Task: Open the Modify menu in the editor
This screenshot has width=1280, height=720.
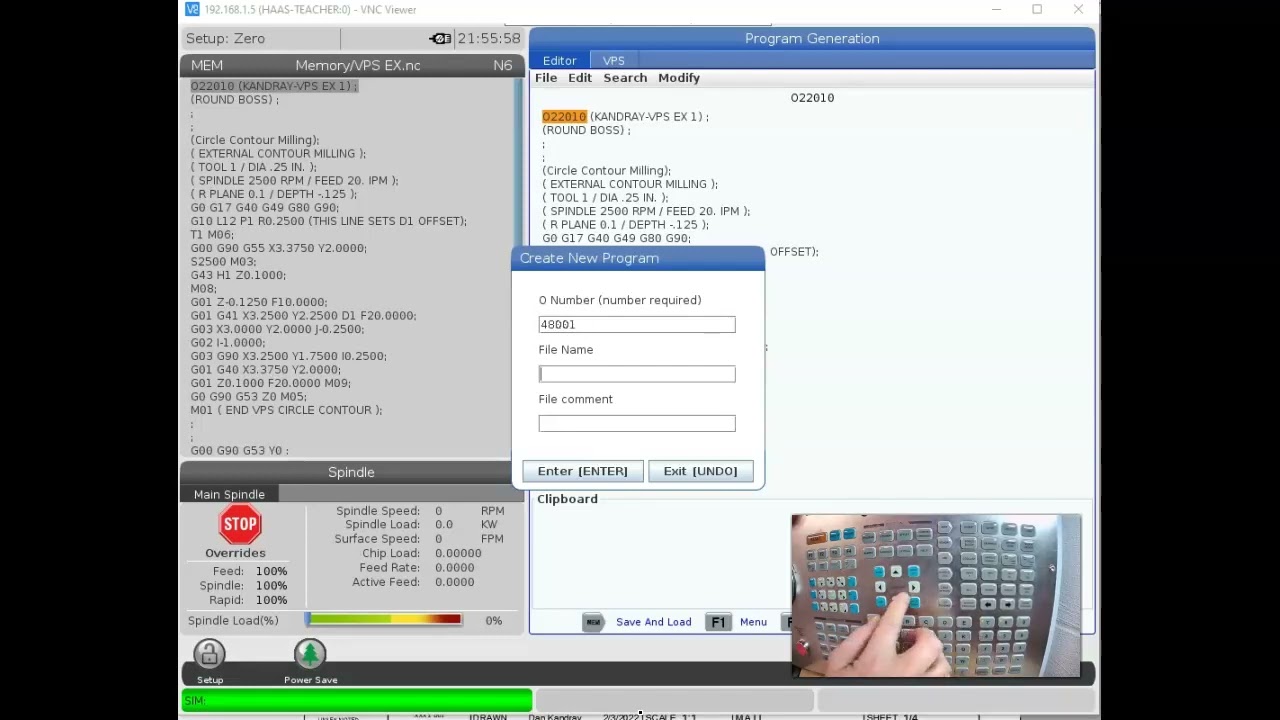Action: [679, 78]
